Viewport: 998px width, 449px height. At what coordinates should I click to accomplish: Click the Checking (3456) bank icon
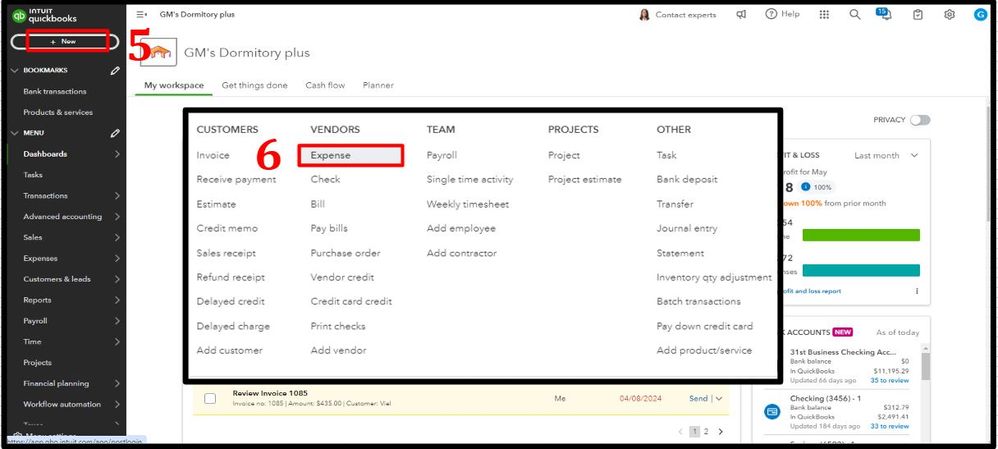click(772, 411)
